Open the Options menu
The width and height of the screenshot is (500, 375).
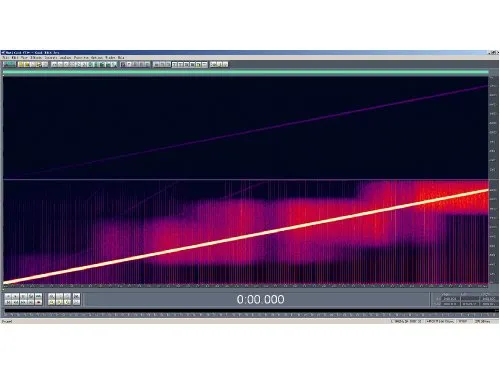click(96, 58)
